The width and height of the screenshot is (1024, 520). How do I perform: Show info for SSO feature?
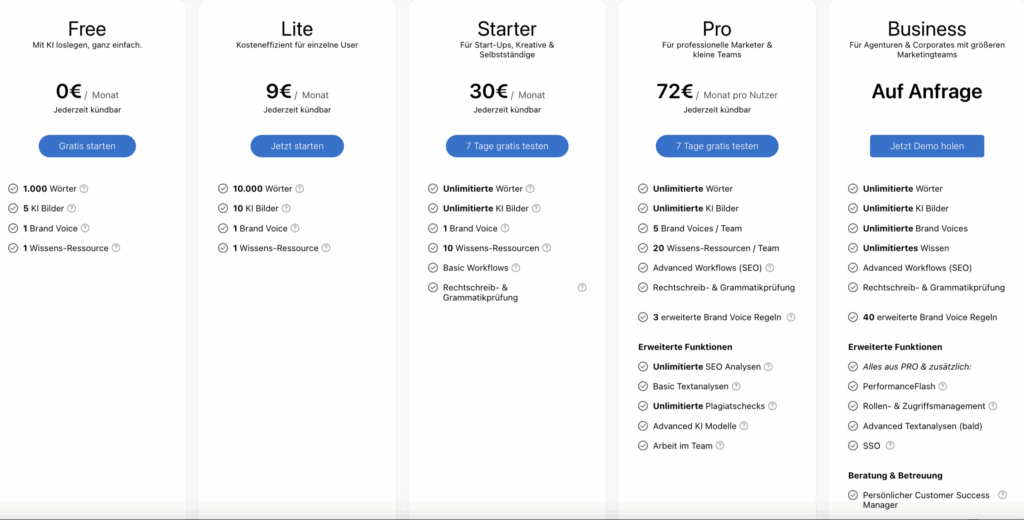tap(889, 446)
